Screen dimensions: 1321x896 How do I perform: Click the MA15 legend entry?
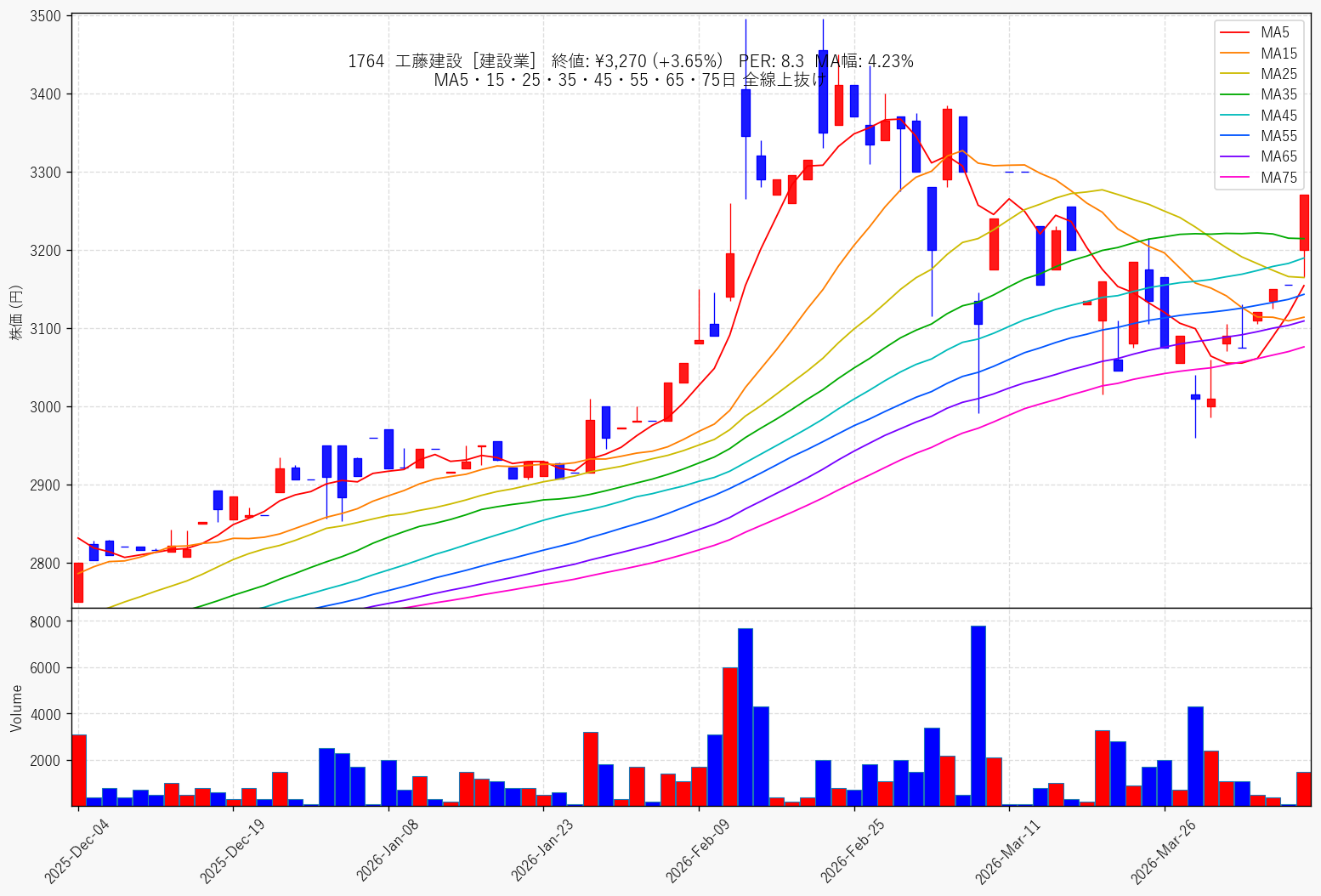click(x=1258, y=54)
